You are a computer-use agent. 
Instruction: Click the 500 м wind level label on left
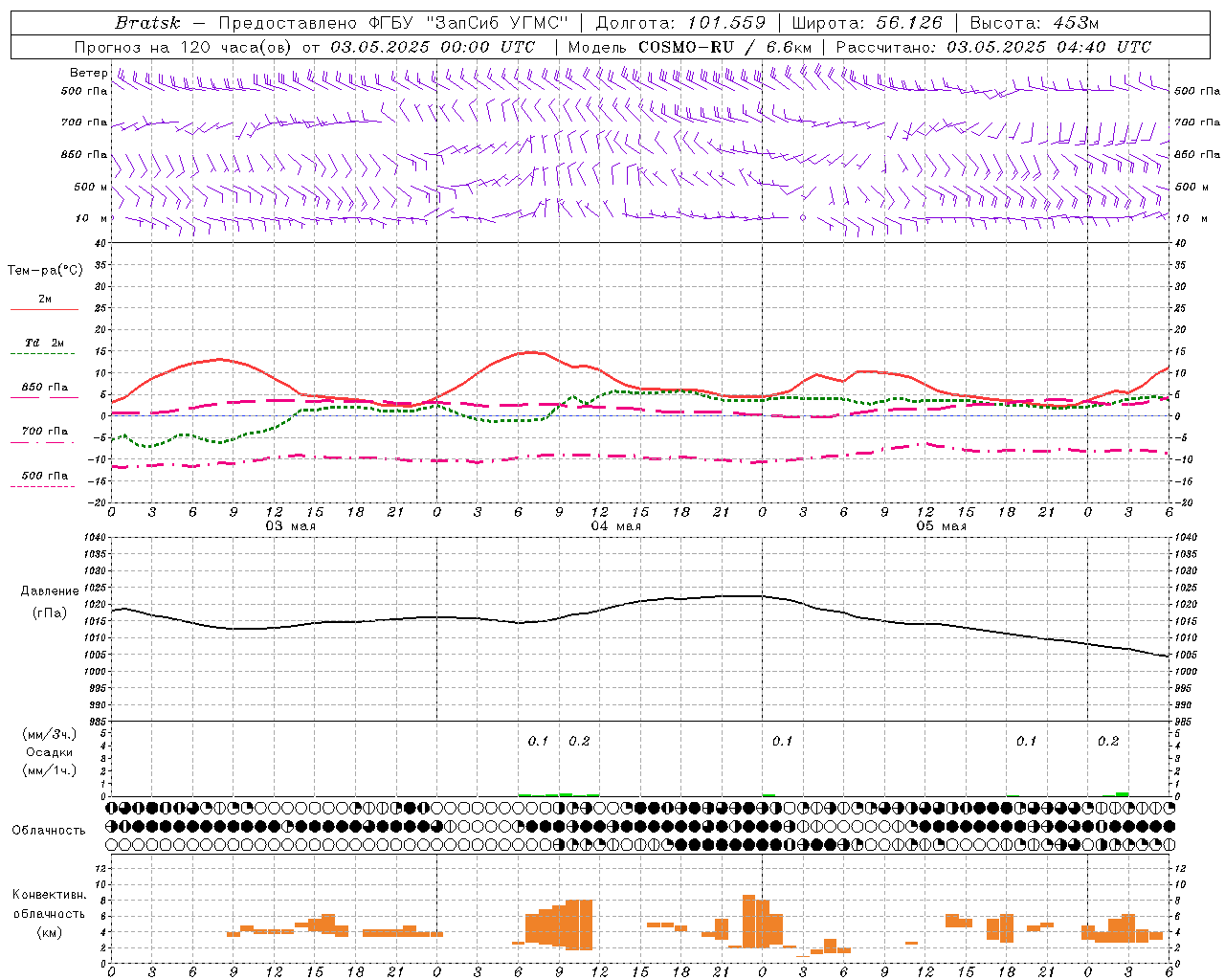point(91,187)
